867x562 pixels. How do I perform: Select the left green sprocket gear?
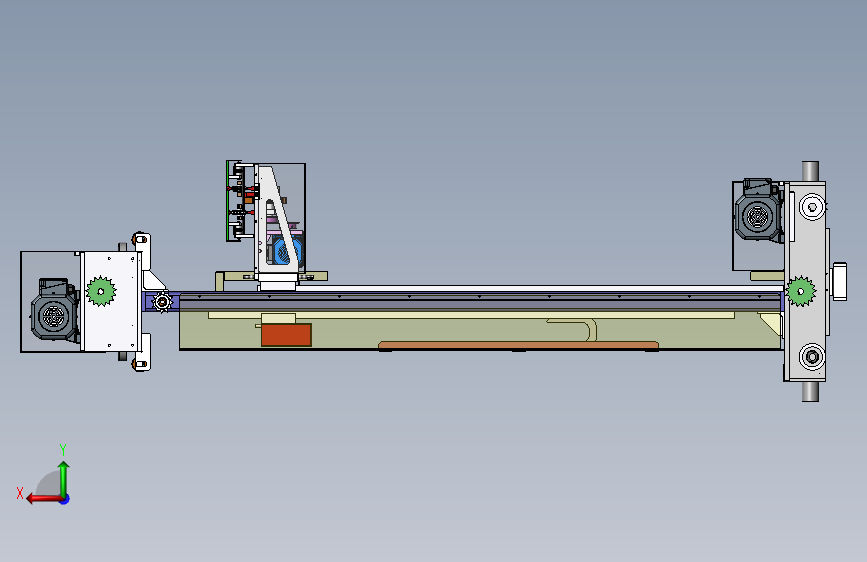[101, 291]
